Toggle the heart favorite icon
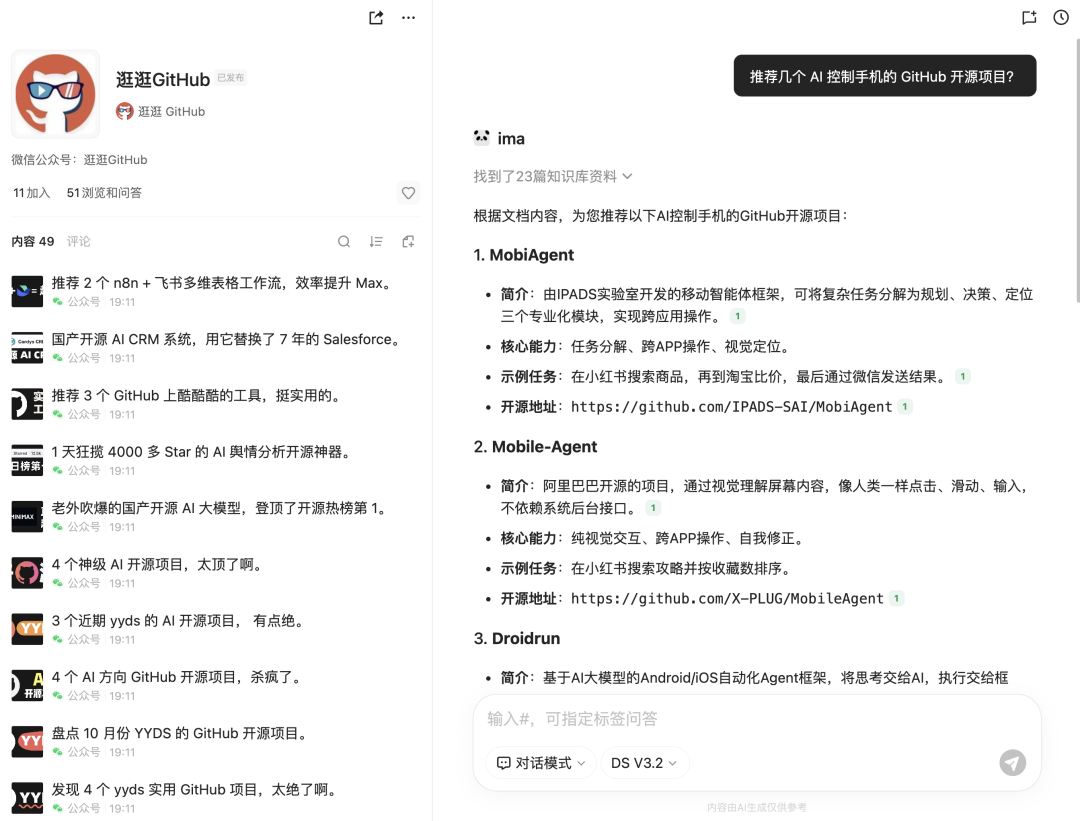The image size is (1080, 821). (407, 193)
